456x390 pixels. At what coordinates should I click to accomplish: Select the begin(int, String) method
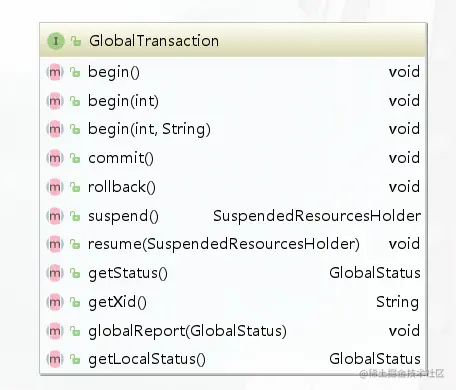tap(149, 130)
